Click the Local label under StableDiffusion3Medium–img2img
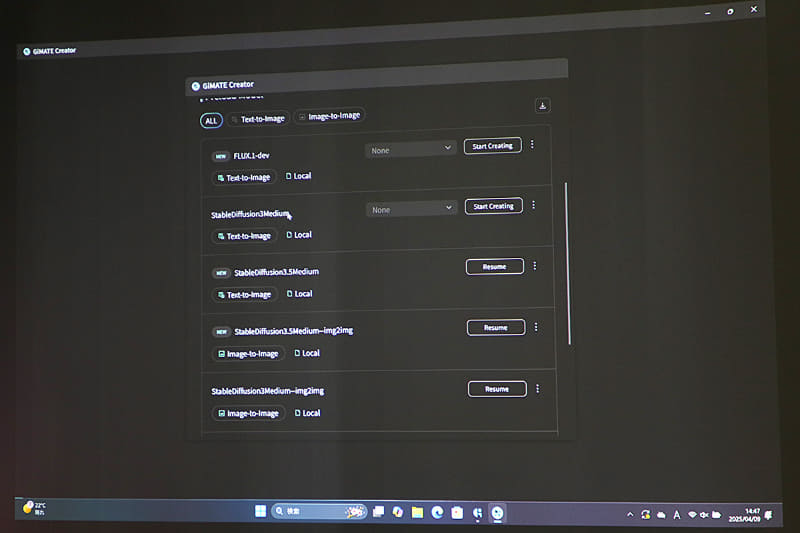The image size is (800, 533). click(308, 413)
